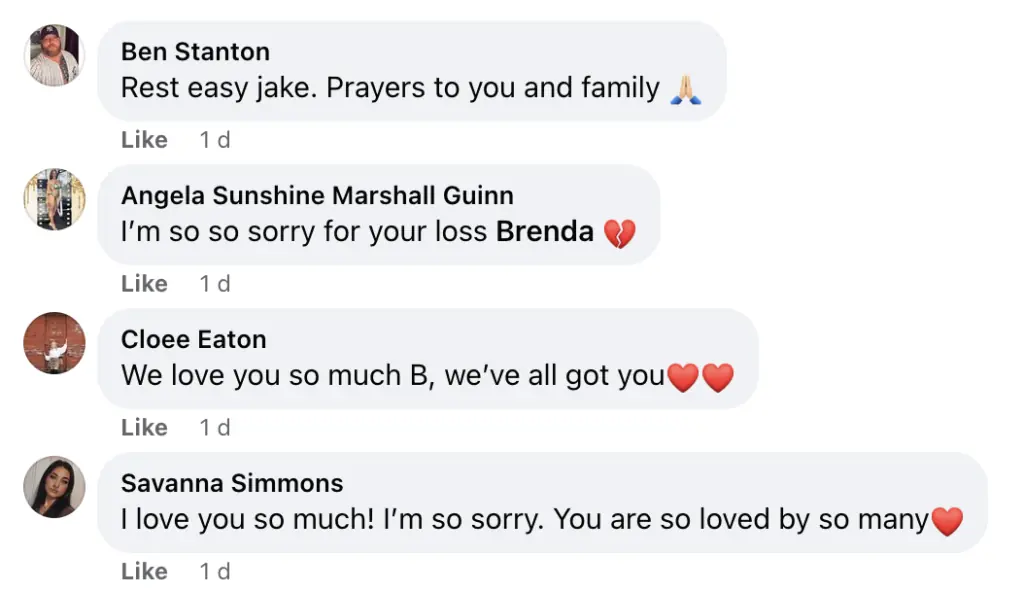Click Ben Stanton's profile picture

pos(53,54)
